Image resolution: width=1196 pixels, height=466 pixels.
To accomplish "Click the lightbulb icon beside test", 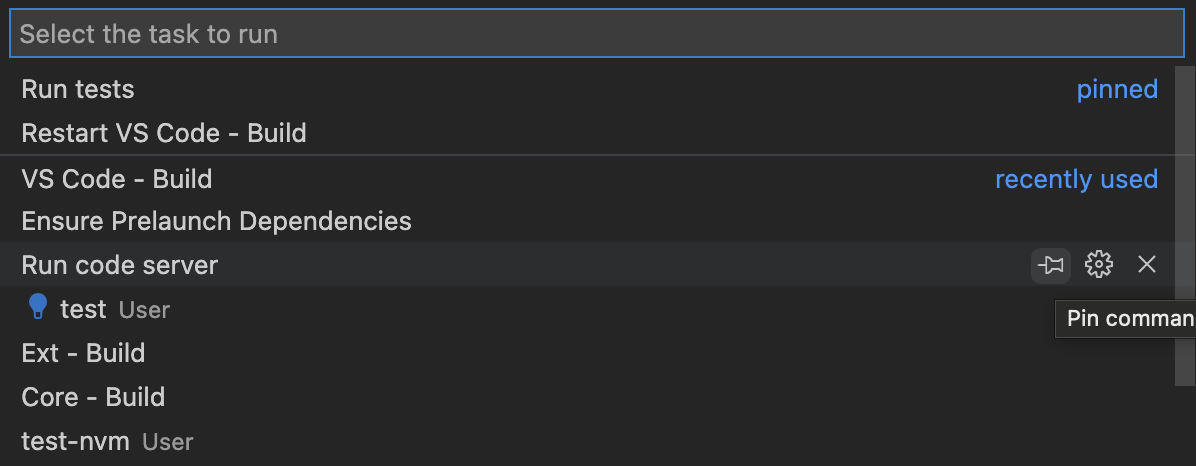I will (38, 308).
